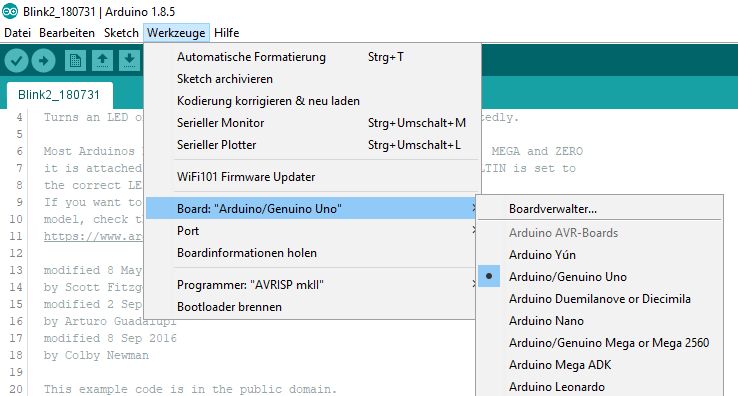This screenshot has width=738, height=396.
Task: Click code line "by Colby Newman"
Action: click(96, 355)
